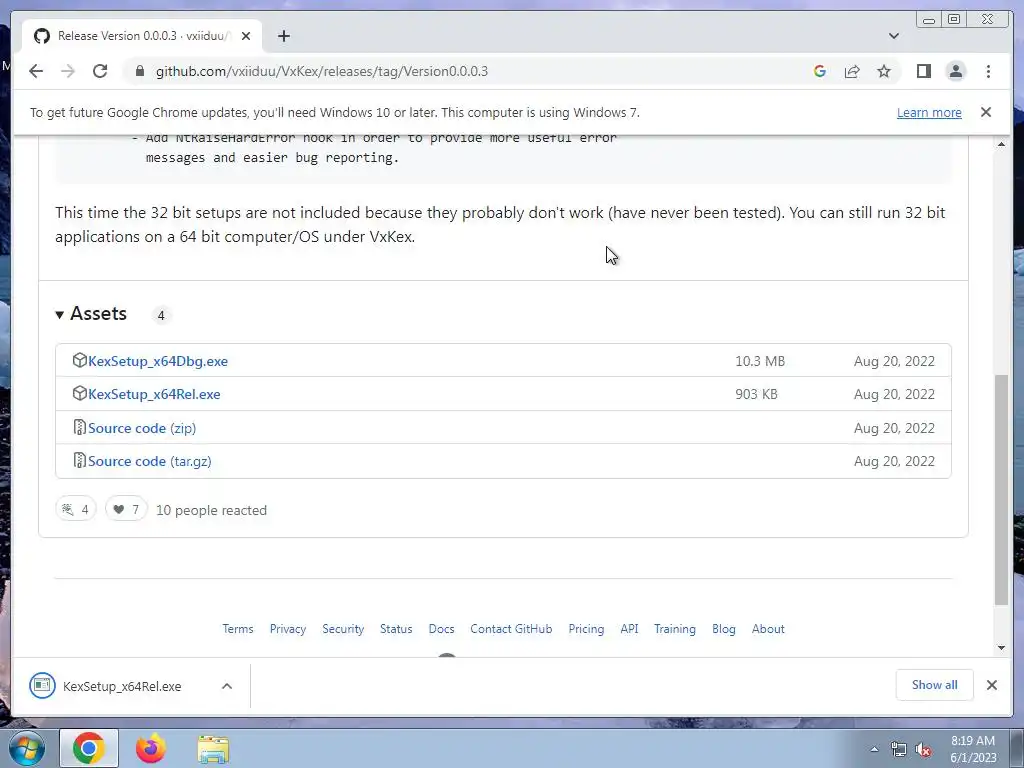Viewport: 1024px width, 768px height.
Task: Share this page using share icon
Action: (852, 71)
